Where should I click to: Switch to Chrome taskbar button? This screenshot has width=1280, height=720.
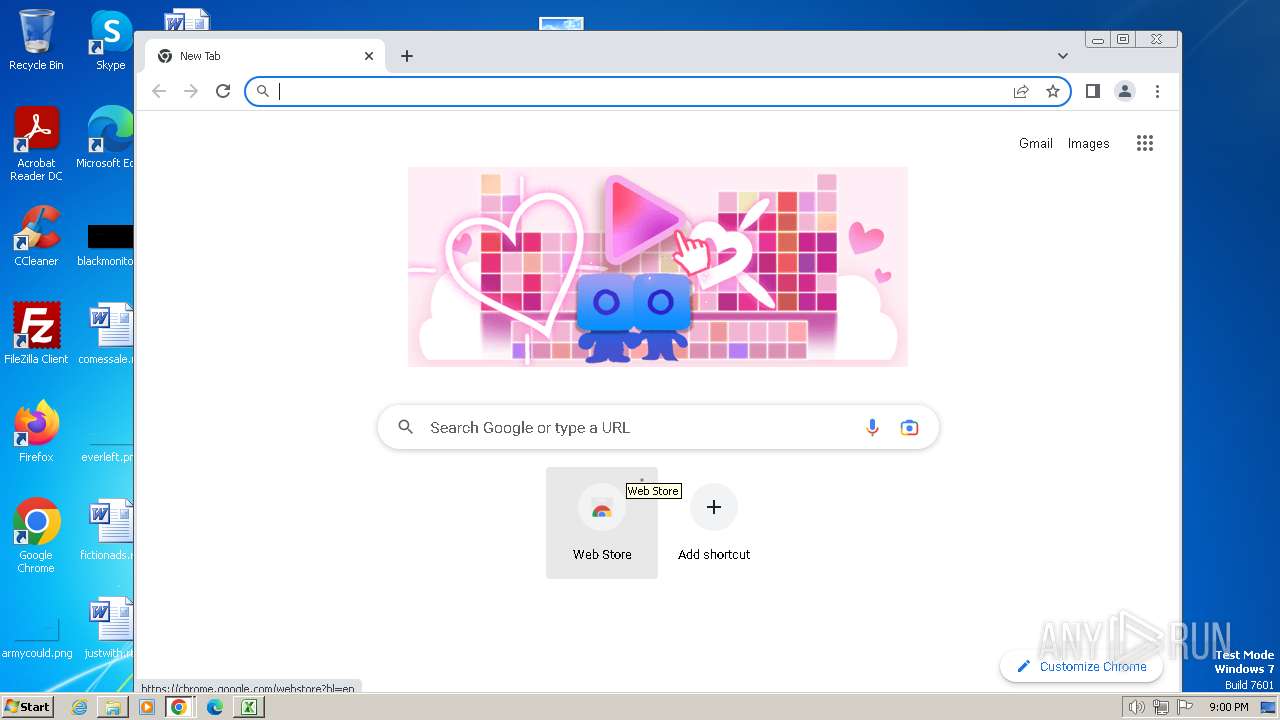tap(179, 707)
